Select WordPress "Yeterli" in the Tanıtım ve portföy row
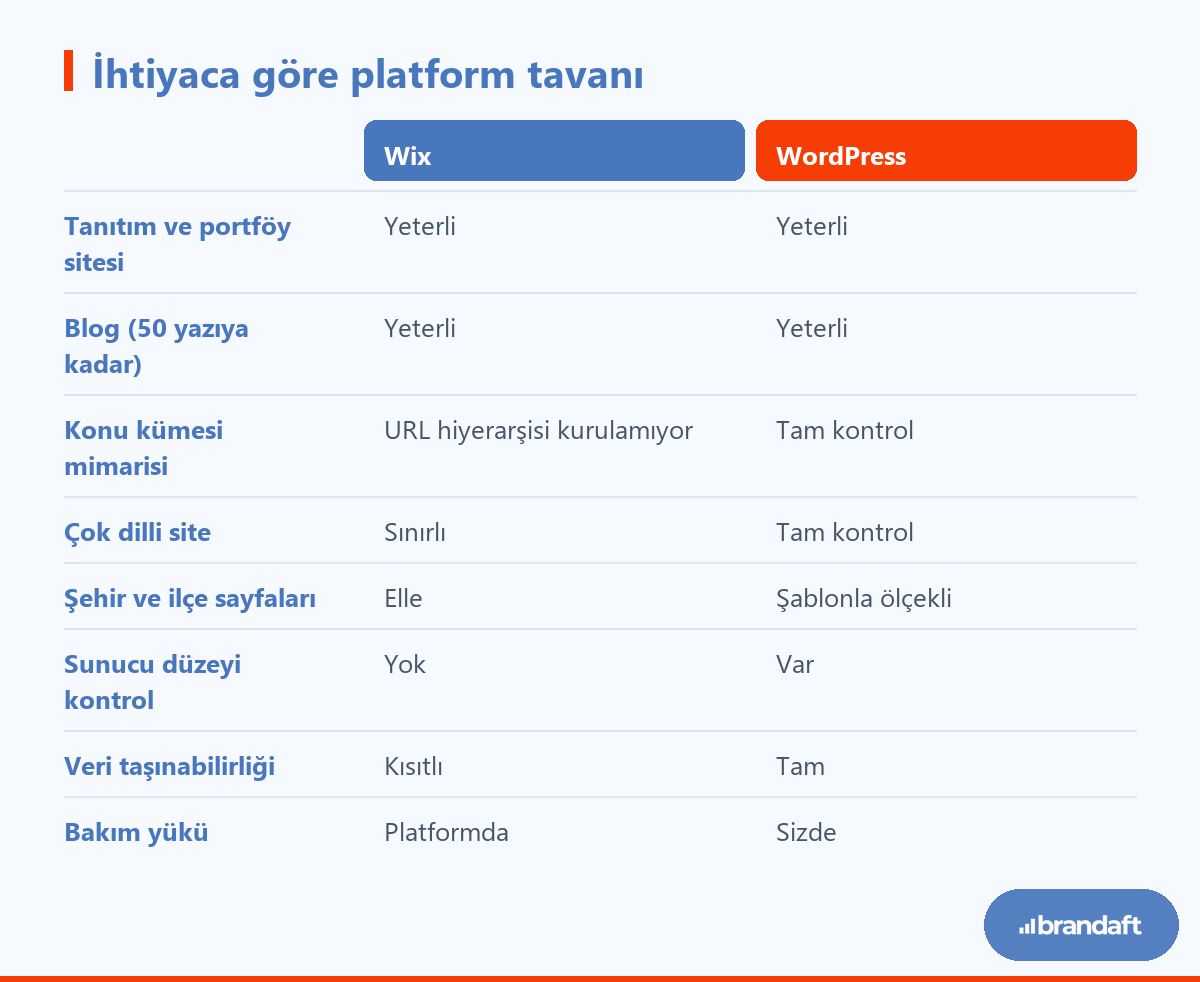Viewport: 1200px width, 982px height. (812, 226)
